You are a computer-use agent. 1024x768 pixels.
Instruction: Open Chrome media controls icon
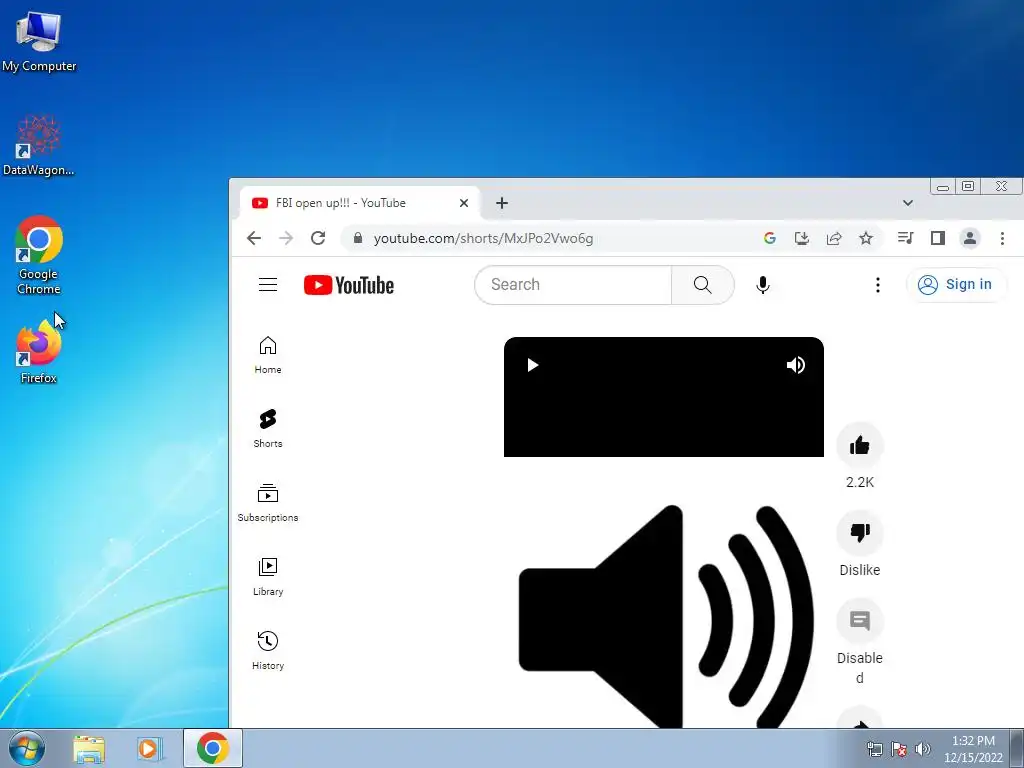point(905,238)
